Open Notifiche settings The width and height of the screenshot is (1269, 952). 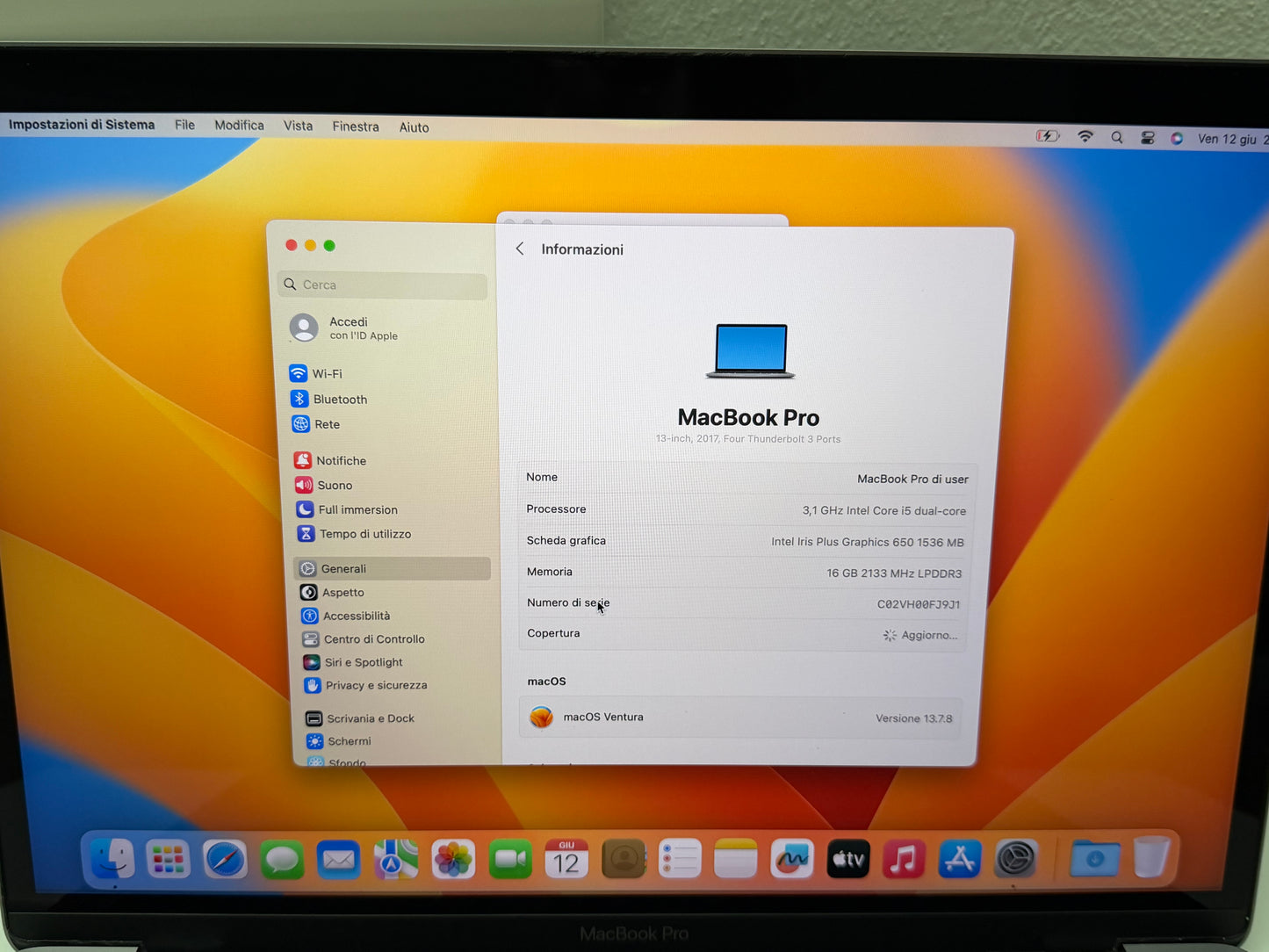point(331,460)
